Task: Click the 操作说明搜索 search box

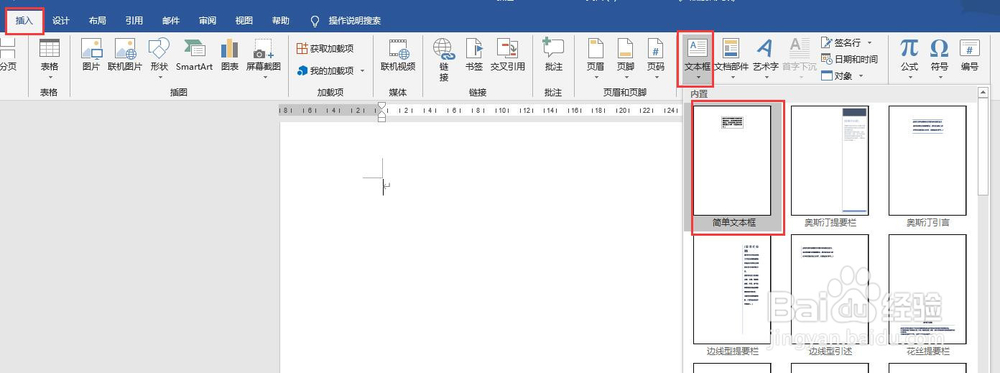Action: [346, 20]
